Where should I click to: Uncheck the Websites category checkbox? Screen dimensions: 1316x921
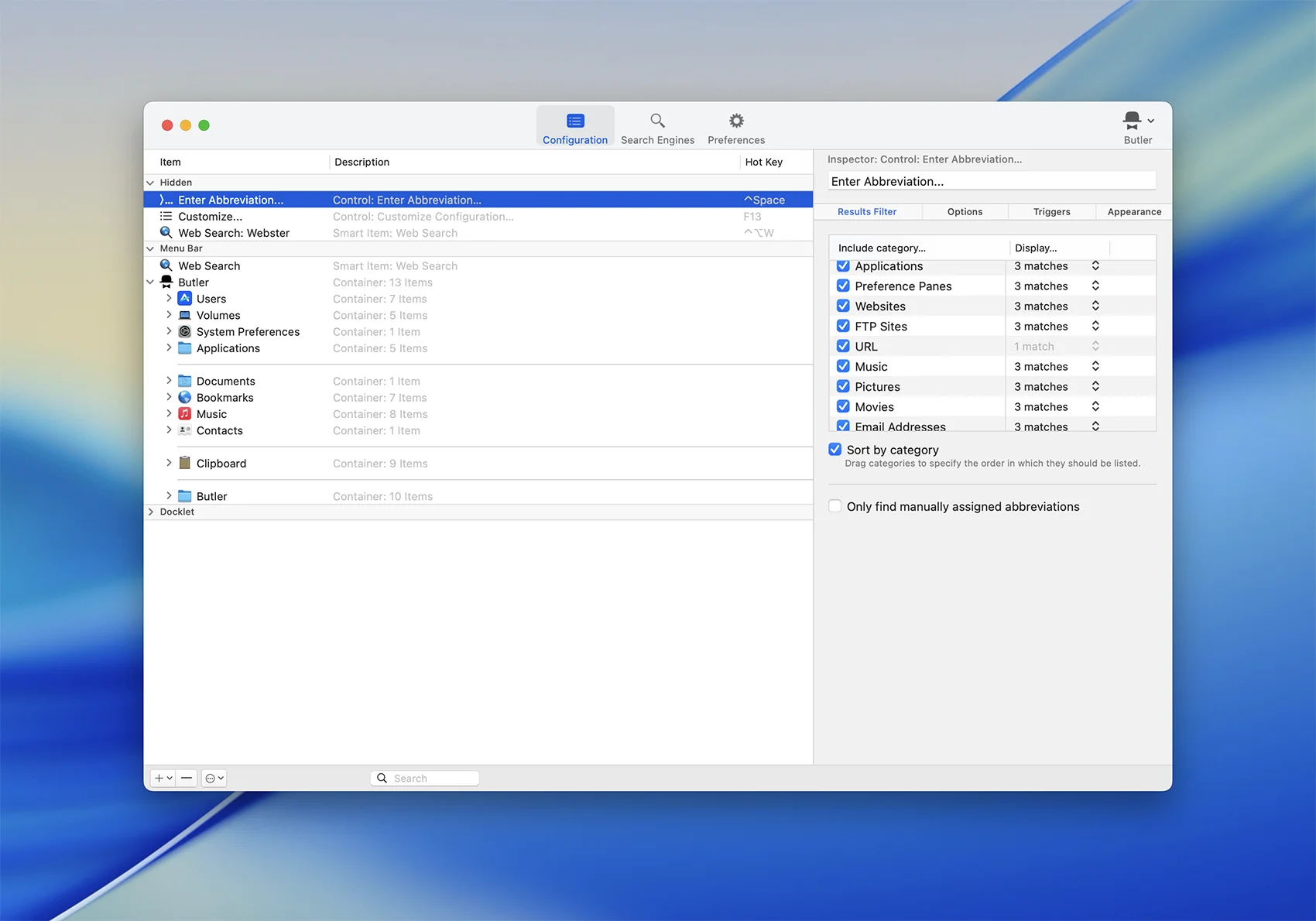point(843,306)
